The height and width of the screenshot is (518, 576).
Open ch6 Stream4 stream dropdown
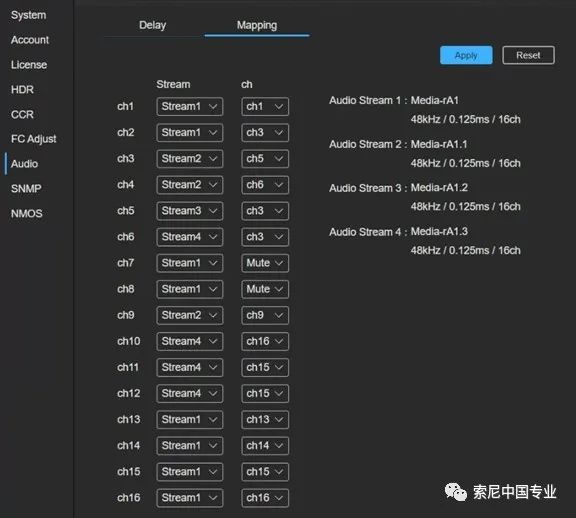coord(190,237)
